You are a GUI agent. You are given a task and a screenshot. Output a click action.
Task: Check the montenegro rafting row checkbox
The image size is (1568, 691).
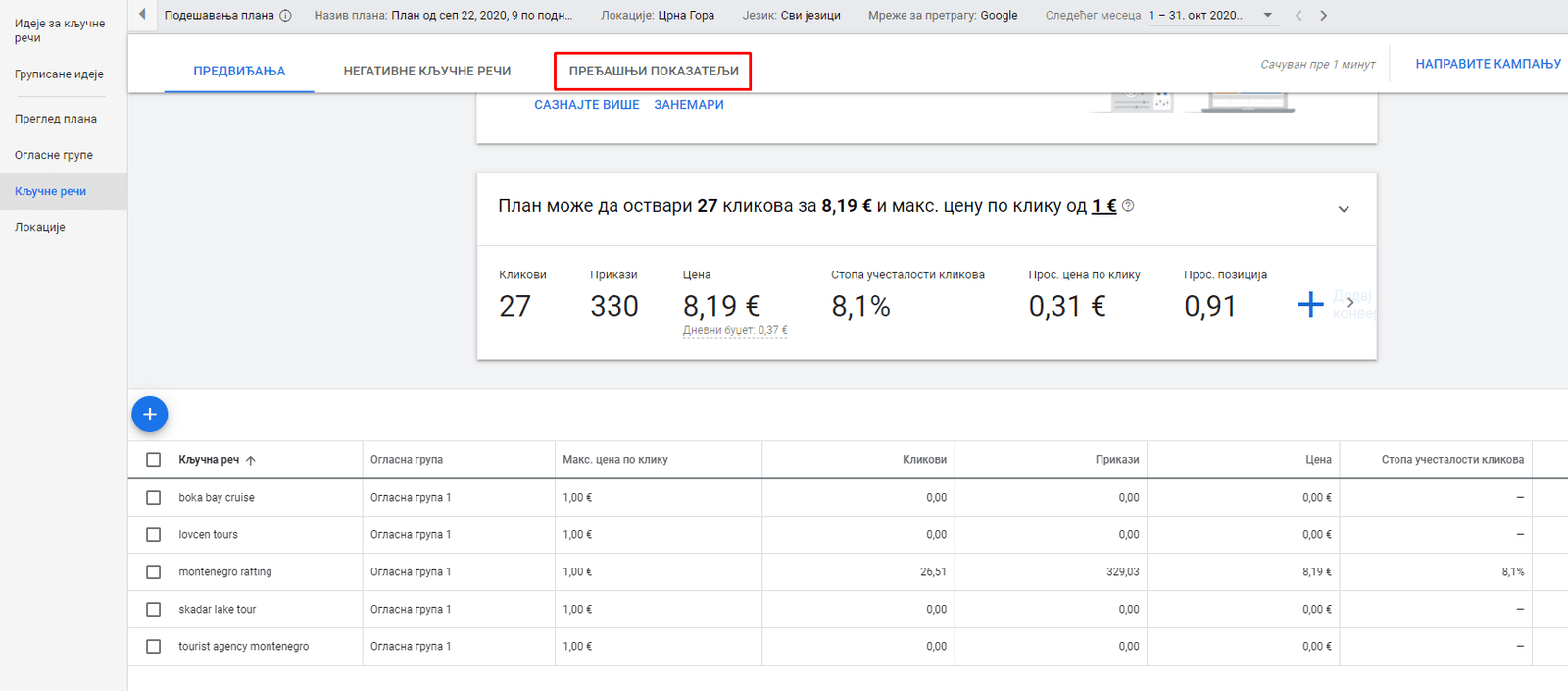(x=153, y=572)
